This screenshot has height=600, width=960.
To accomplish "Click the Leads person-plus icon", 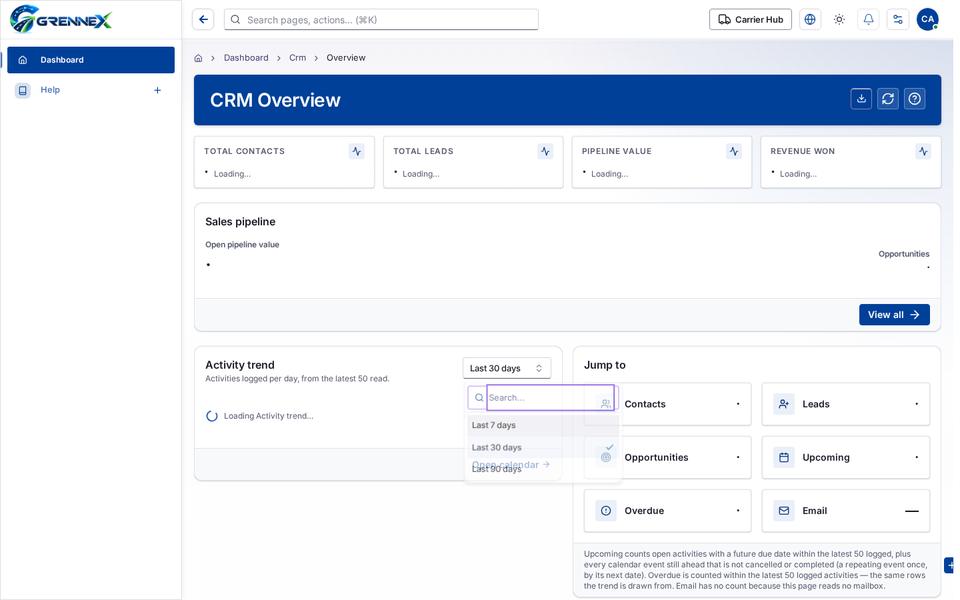I will click(784, 404).
